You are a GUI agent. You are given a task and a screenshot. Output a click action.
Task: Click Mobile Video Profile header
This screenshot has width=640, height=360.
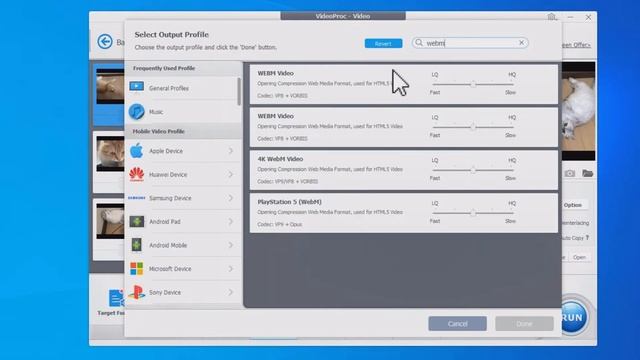(158, 131)
